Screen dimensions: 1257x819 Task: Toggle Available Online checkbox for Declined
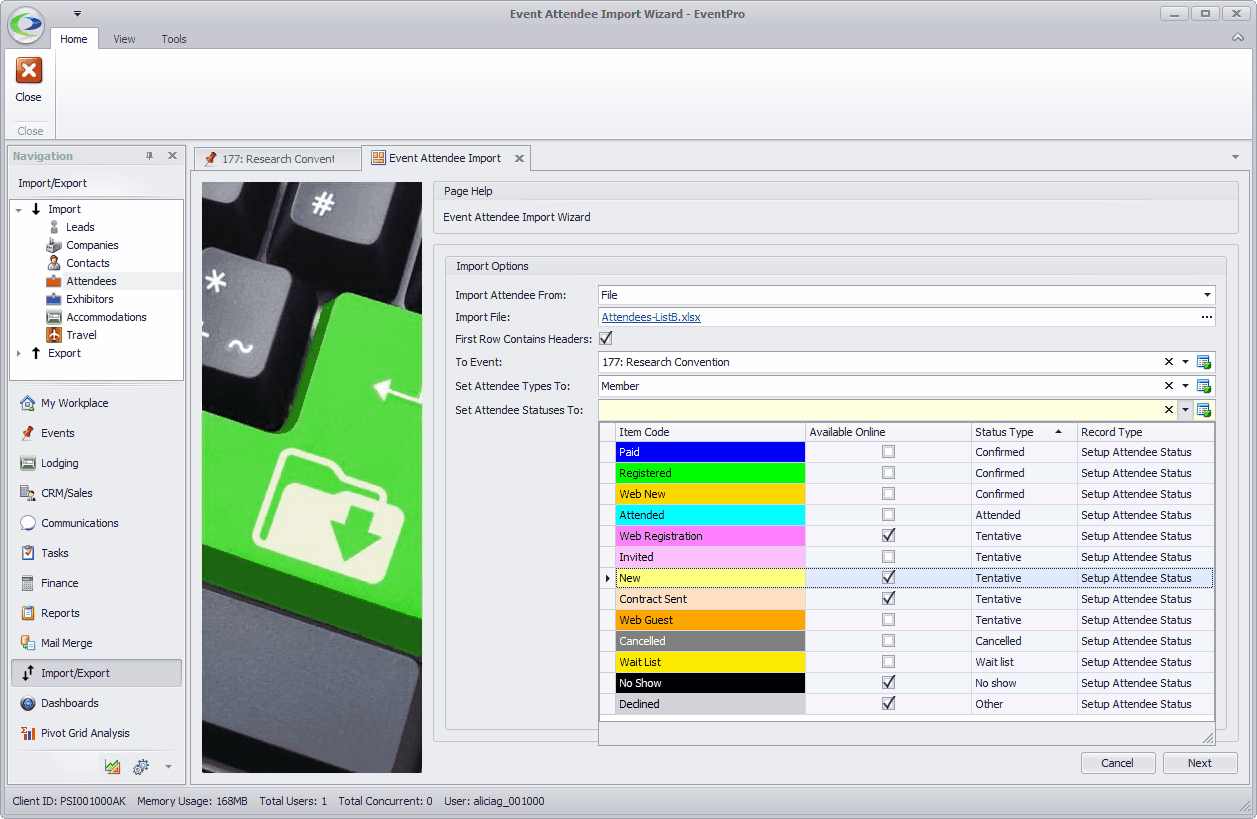[x=888, y=704]
